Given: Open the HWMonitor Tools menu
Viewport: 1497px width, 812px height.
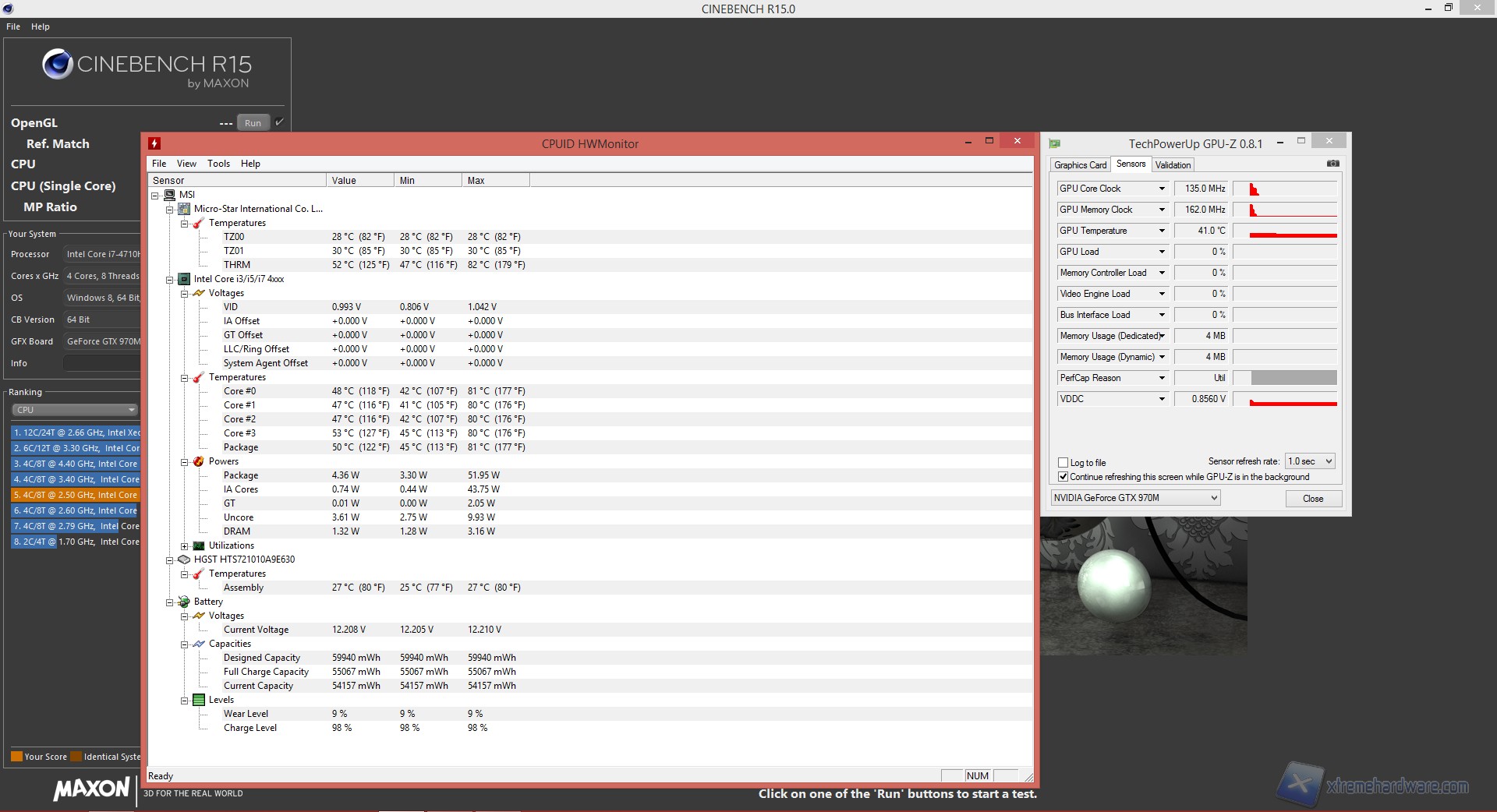Looking at the screenshot, I should click(x=218, y=164).
